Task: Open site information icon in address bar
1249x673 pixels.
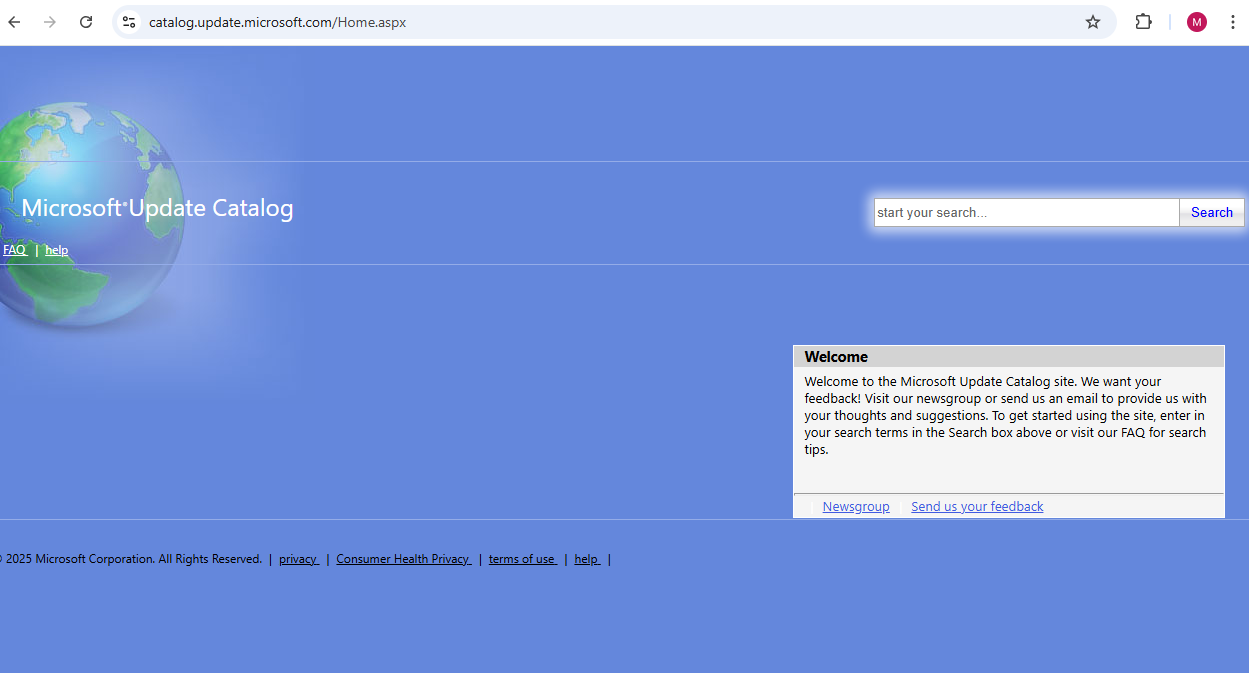Action: (x=128, y=22)
